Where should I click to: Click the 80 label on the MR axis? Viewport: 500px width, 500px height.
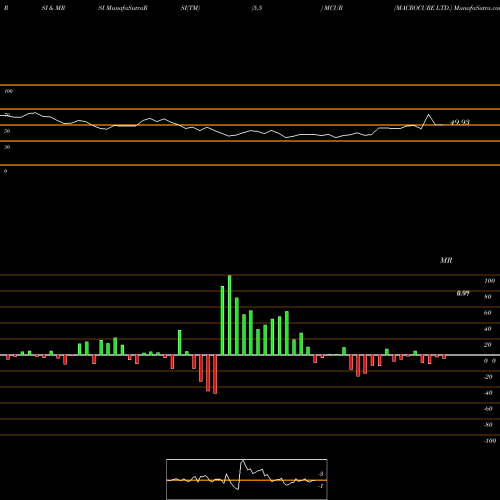tap(488, 297)
